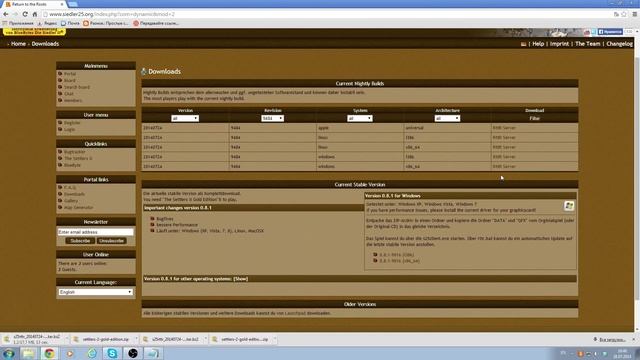Open Login in the User menu
The image size is (640, 360).
pyautogui.click(x=69, y=129)
